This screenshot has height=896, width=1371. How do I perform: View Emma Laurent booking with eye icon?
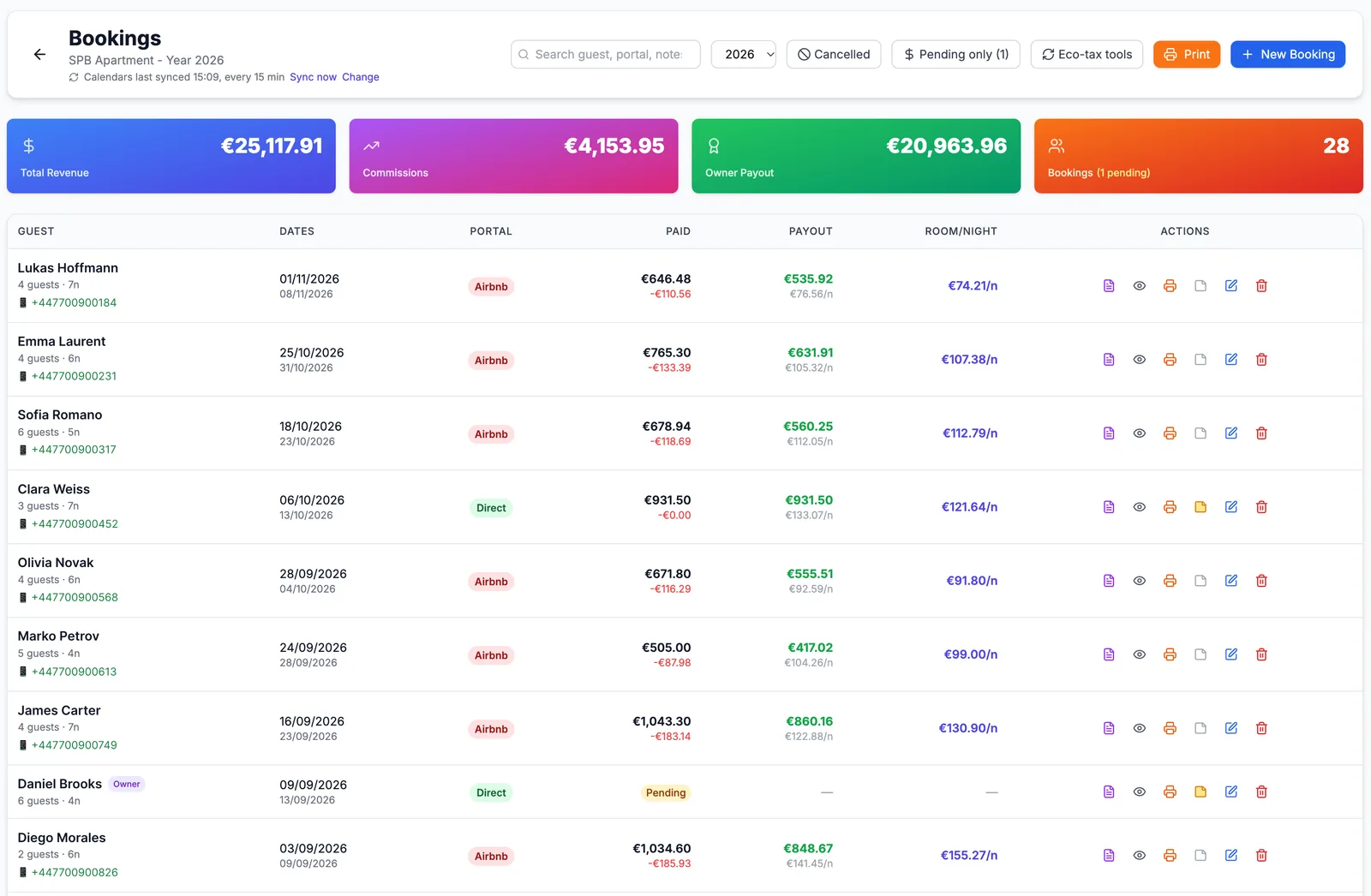pyautogui.click(x=1140, y=360)
